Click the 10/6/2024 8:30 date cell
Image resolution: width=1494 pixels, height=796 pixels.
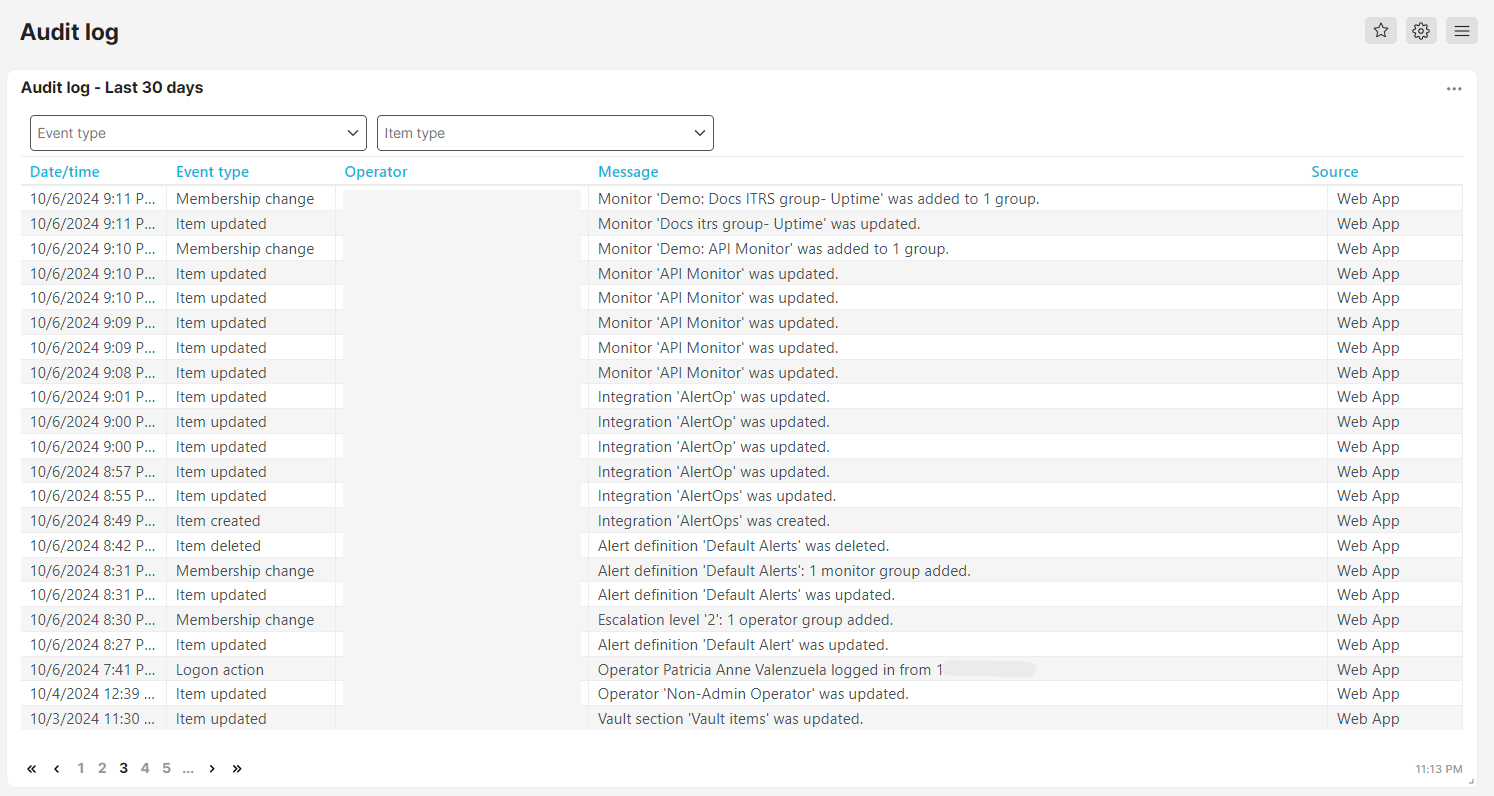(x=92, y=620)
